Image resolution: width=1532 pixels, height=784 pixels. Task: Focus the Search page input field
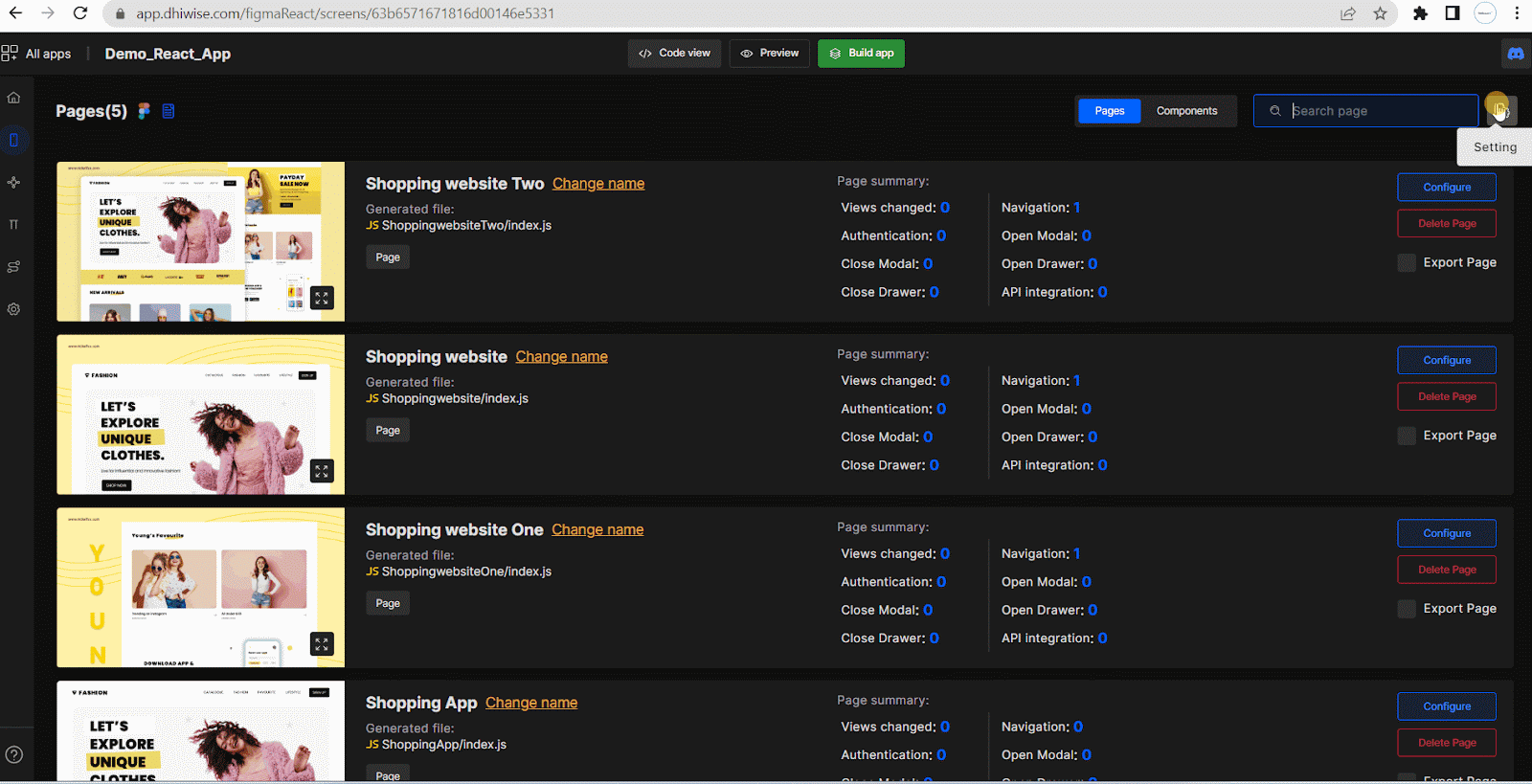[x=1379, y=111]
